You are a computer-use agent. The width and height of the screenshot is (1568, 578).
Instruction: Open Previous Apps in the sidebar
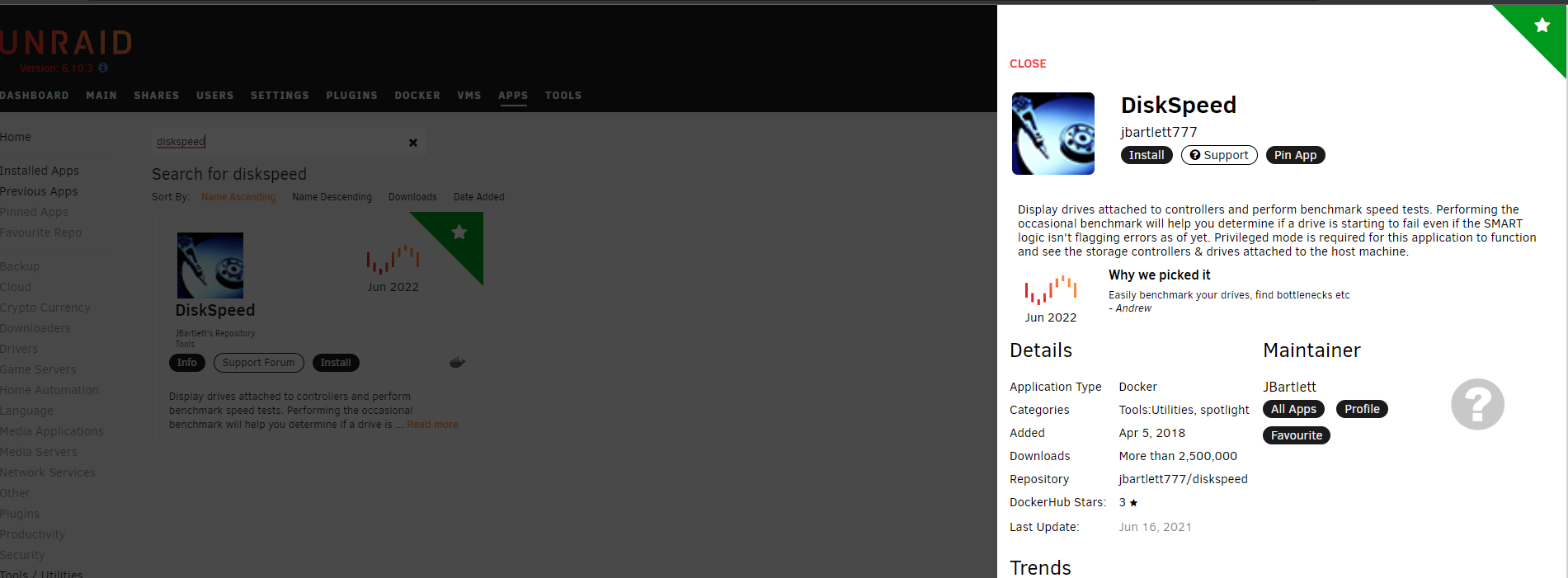[x=39, y=191]
